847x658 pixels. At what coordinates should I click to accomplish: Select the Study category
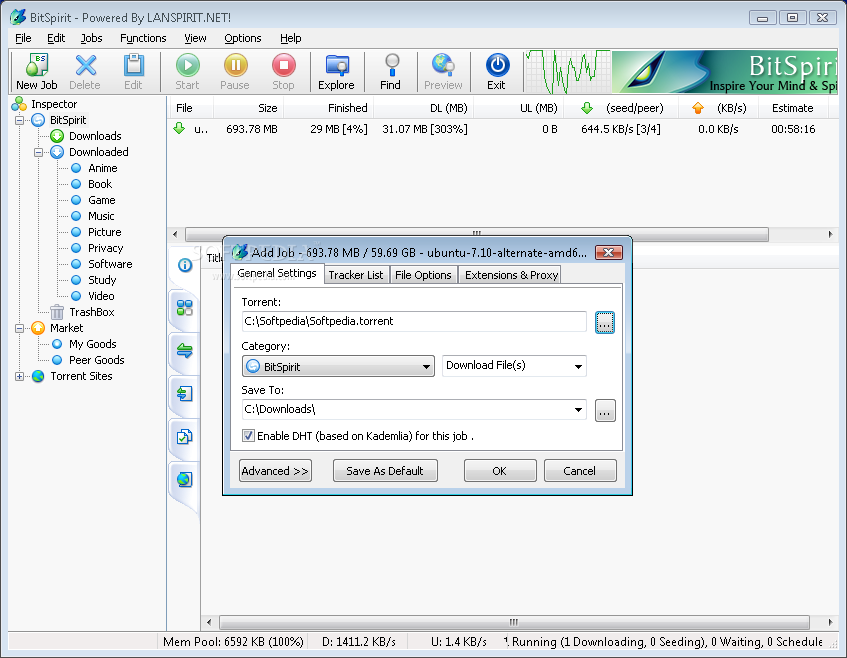(102, 280)
